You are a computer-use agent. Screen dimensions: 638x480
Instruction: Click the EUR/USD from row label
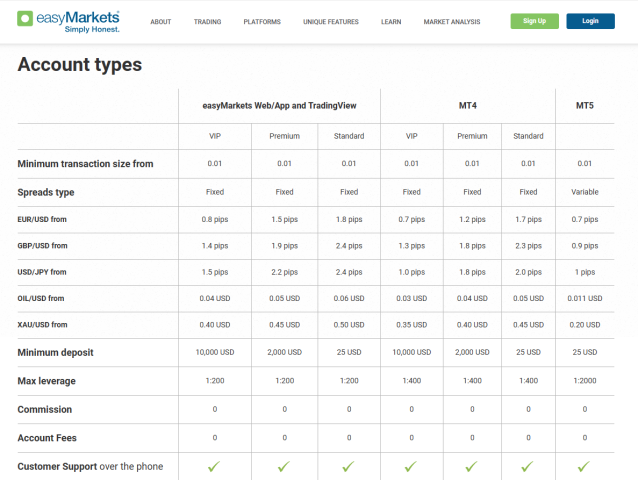[x=42, y=219]
